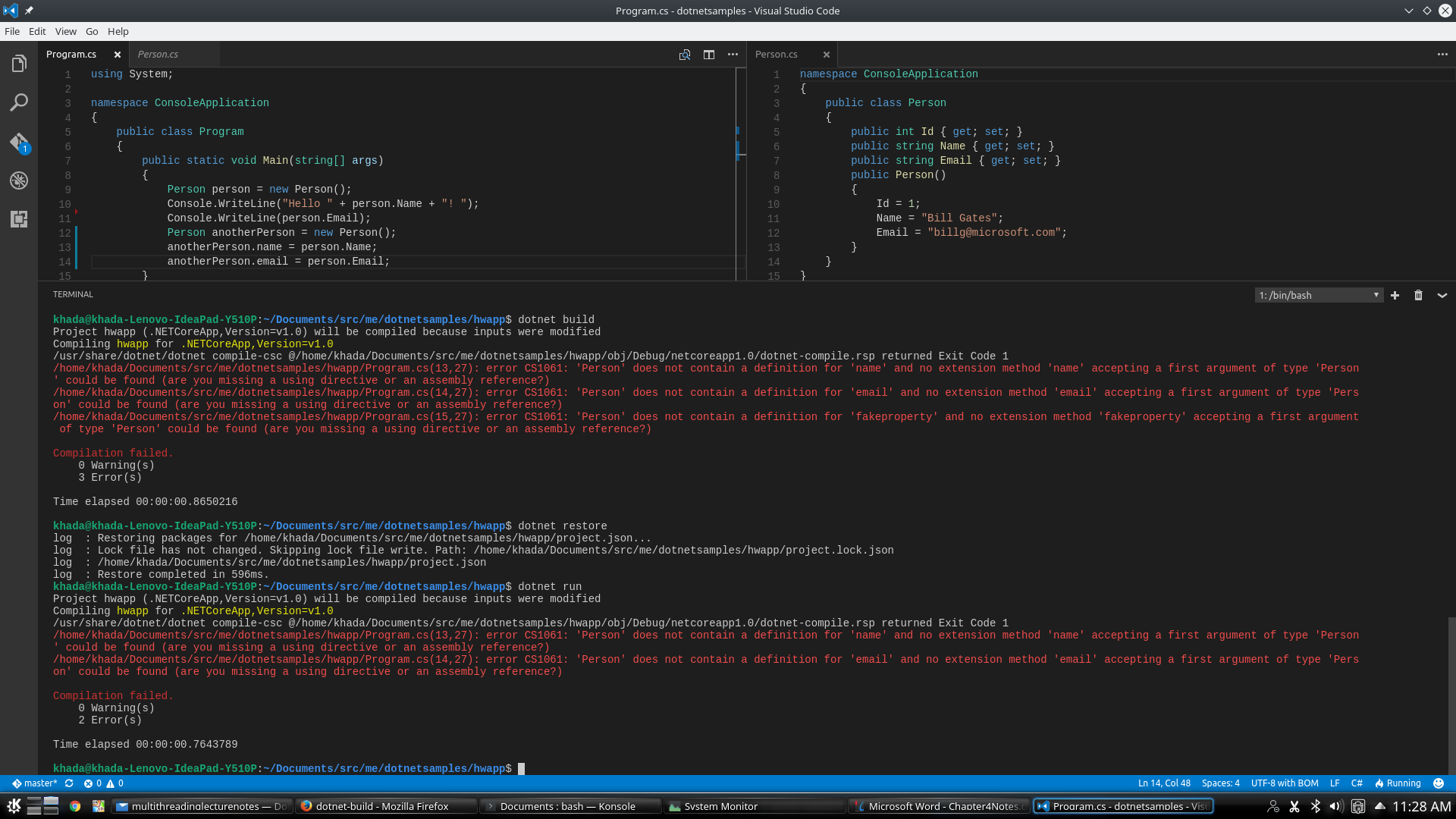Open the View menu
The image size is (1456, 819).
(x=66, y=31)
